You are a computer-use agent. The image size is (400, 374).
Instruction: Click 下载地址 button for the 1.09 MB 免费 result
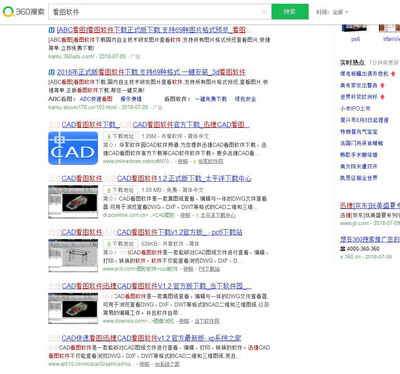[120, 190]
